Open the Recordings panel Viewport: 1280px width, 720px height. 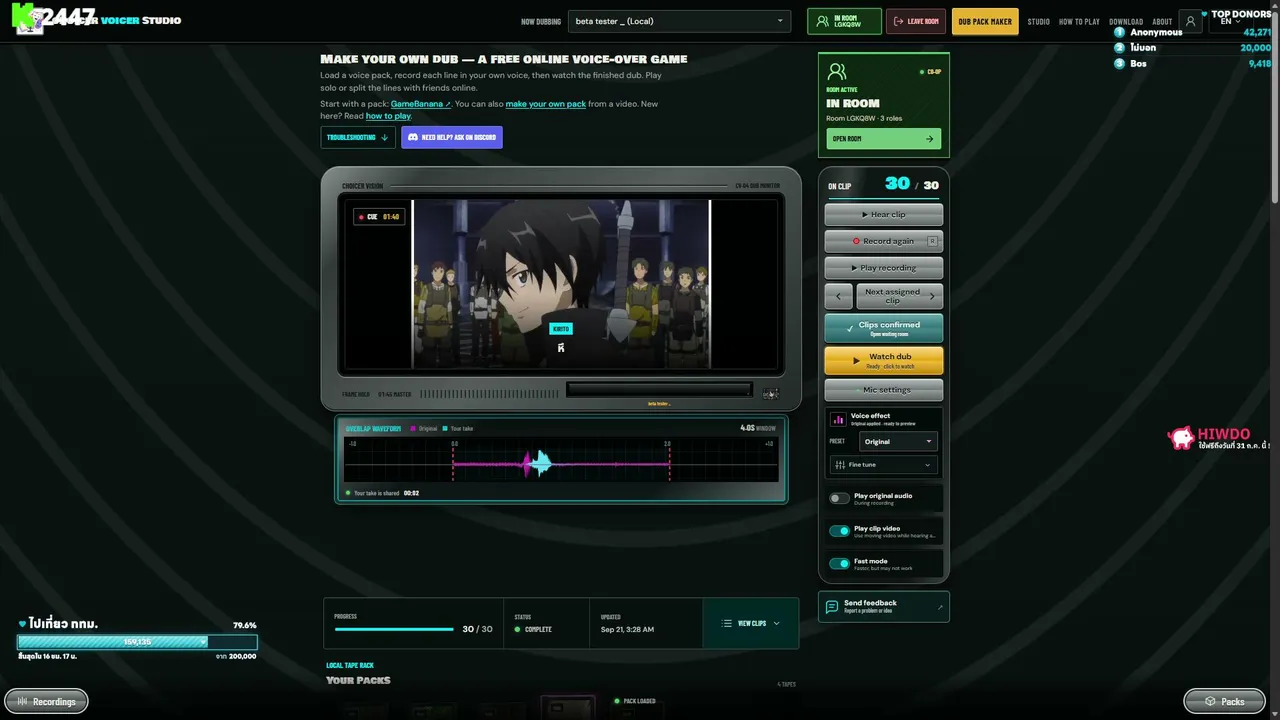coord(46,701)
